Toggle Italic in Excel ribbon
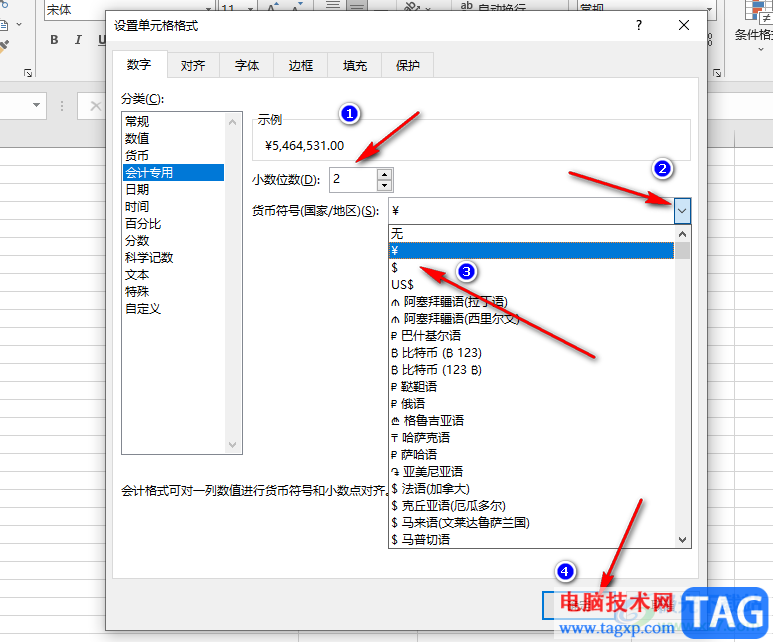Screen dimensions: 773x642 tap(78, 40)
